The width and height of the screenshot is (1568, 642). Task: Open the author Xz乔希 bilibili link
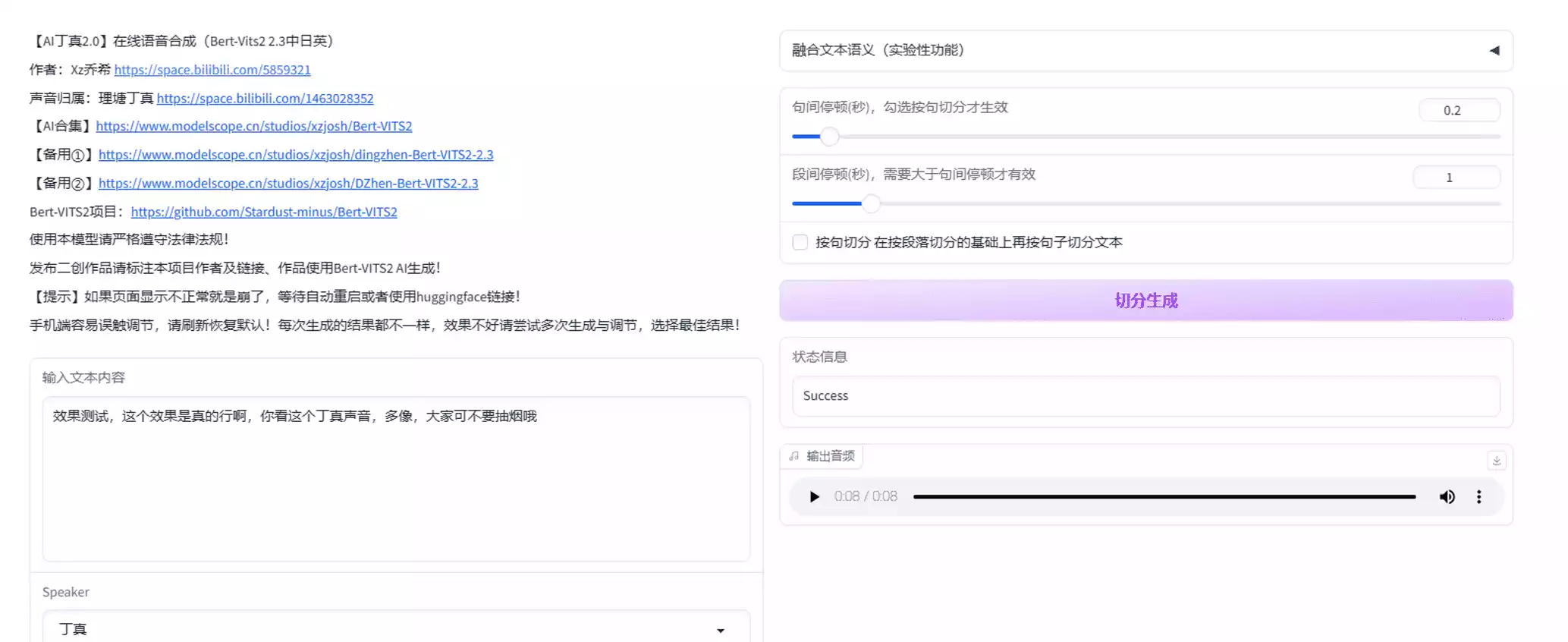[x=212, y=70]
